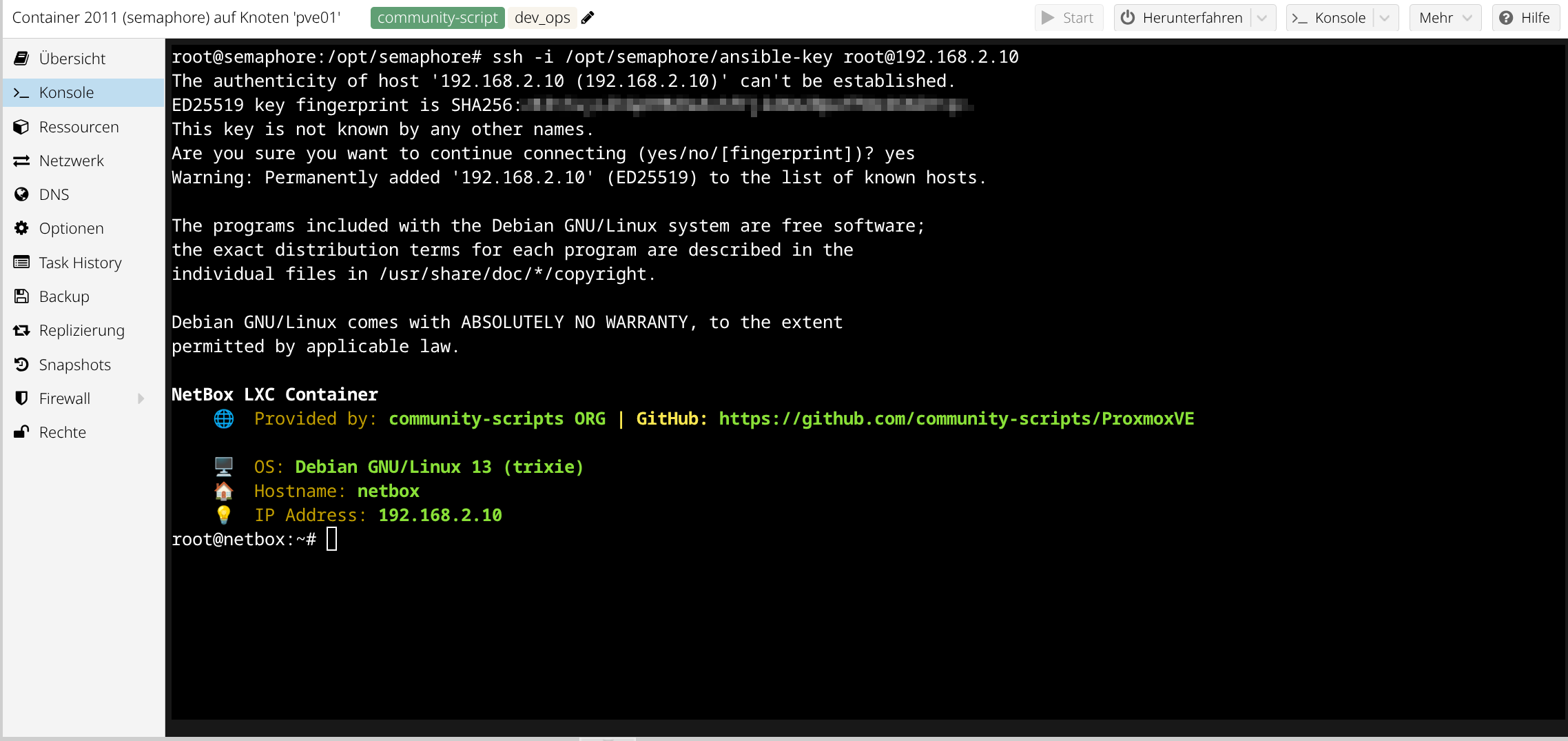Click 'NetBox LXC Container' heading text
1568x741 pixels.
click(275, 394)
